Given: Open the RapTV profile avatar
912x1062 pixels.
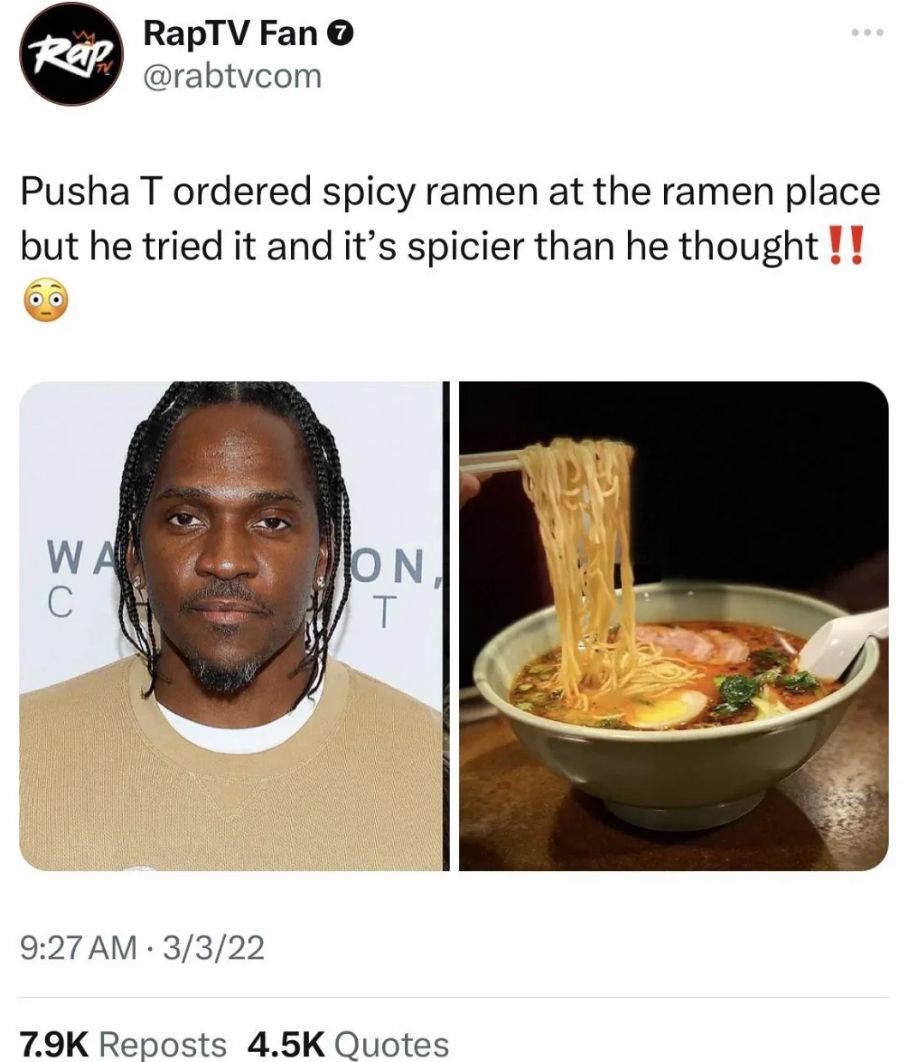Looking at the screenshot, I should pos(70,55).
